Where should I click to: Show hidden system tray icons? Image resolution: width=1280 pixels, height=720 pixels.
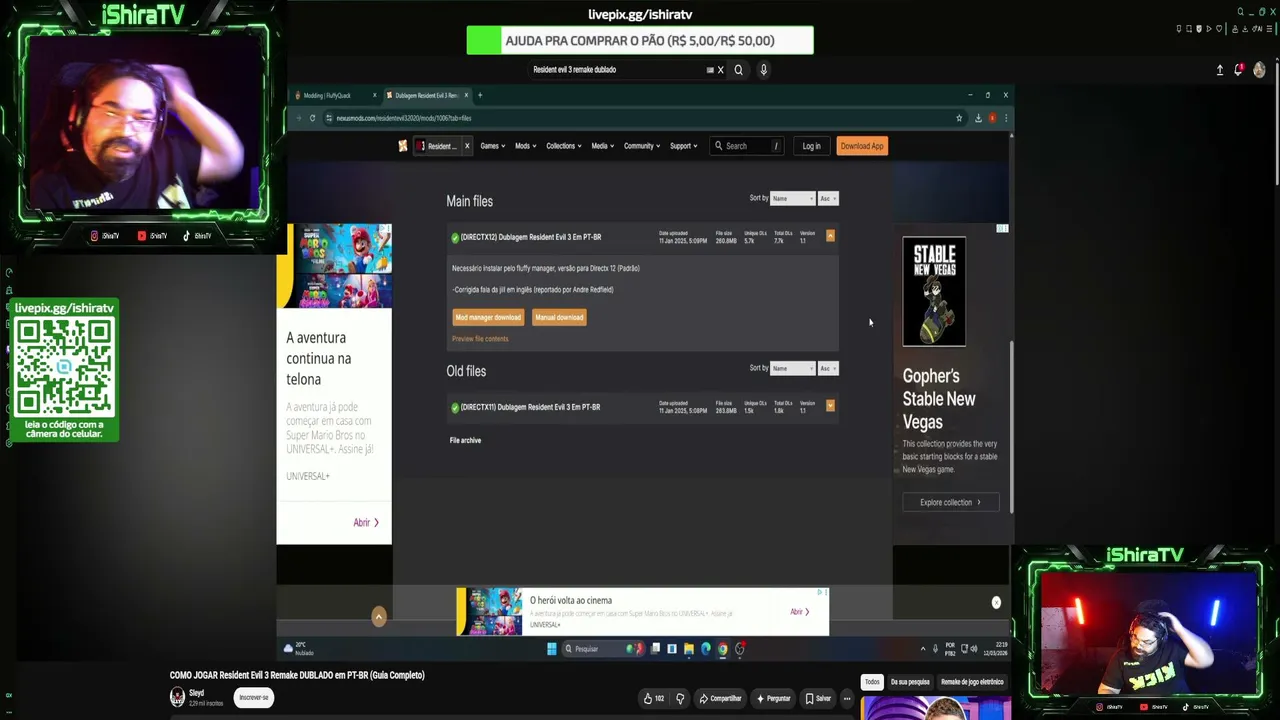[923, 649]
